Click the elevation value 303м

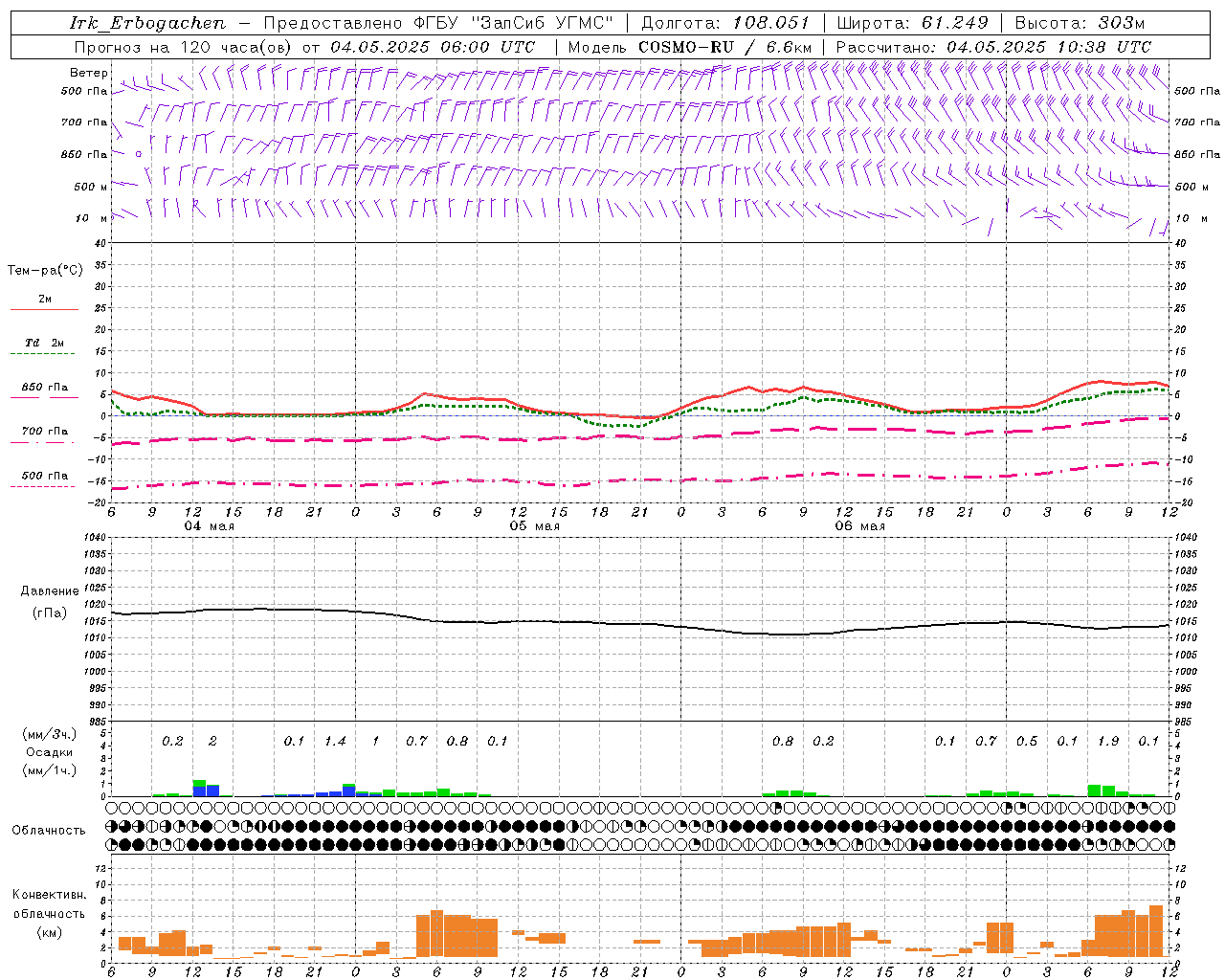[1122, 23]
